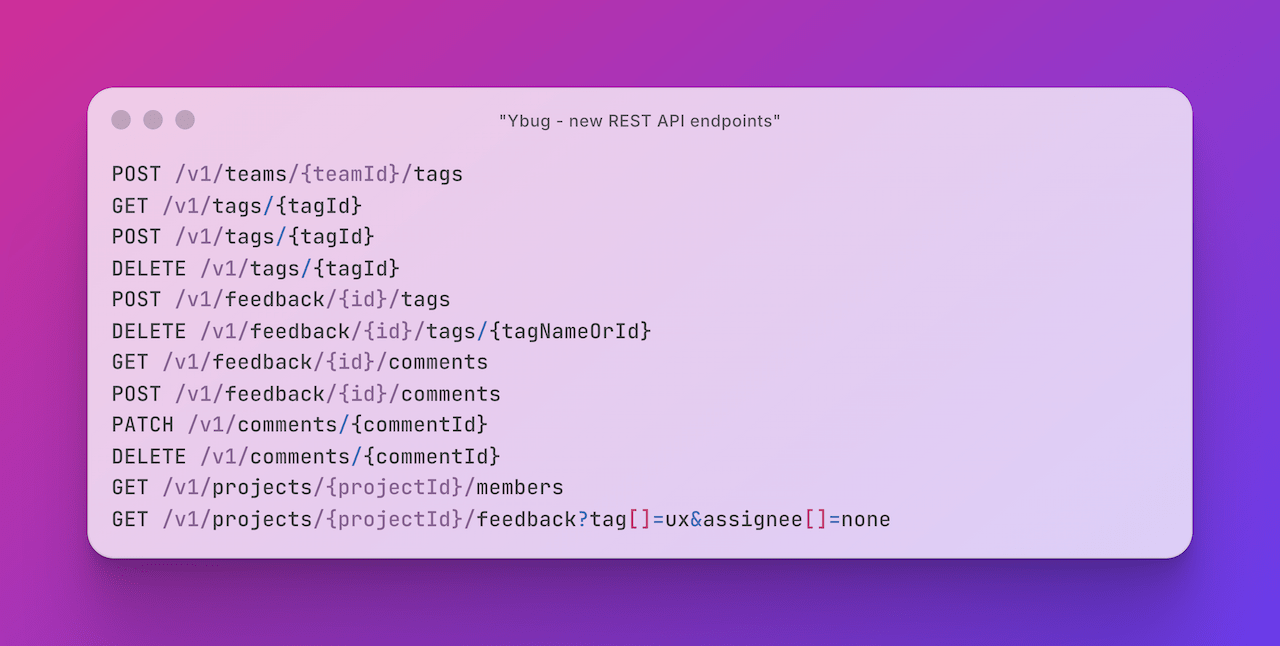Image resolution: width=1280 pixels, height=646 pixels.
Task: Click the PATCH method keyword
Action: tap(143, 425)
